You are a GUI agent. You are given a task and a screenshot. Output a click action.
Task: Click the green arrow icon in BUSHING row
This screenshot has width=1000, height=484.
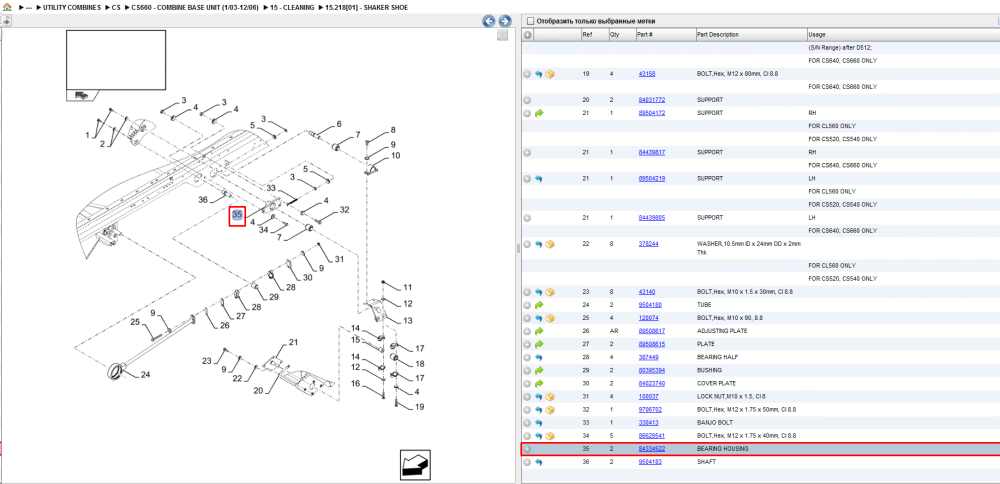pos(538,370)
